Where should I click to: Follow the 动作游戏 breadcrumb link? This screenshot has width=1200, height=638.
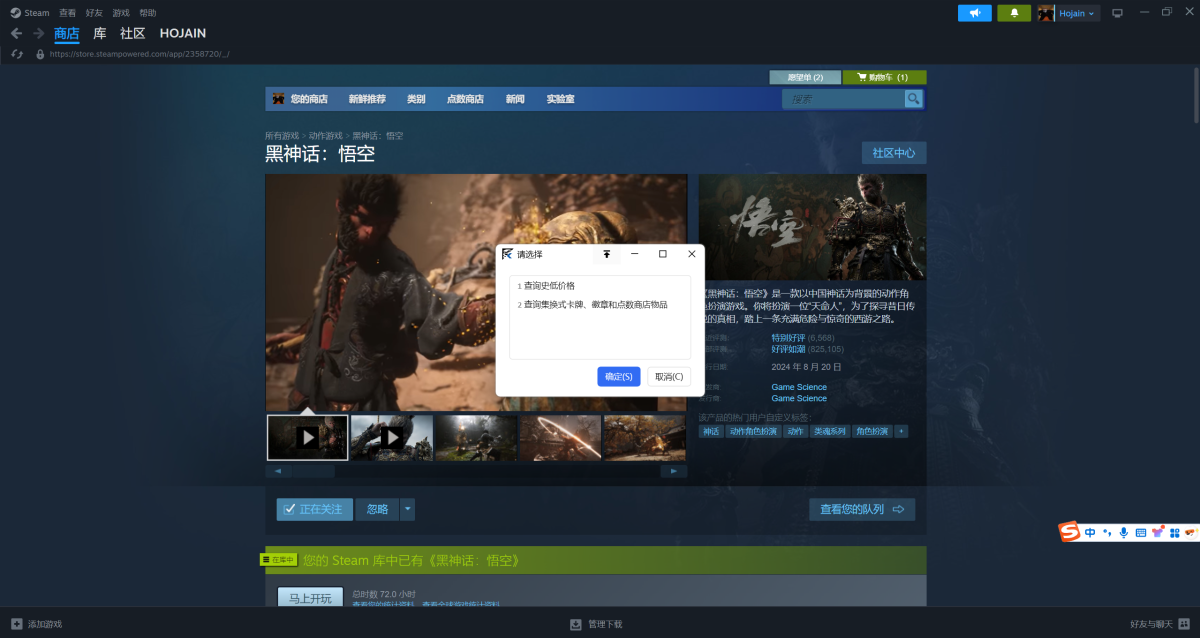(x=325, y=135)
